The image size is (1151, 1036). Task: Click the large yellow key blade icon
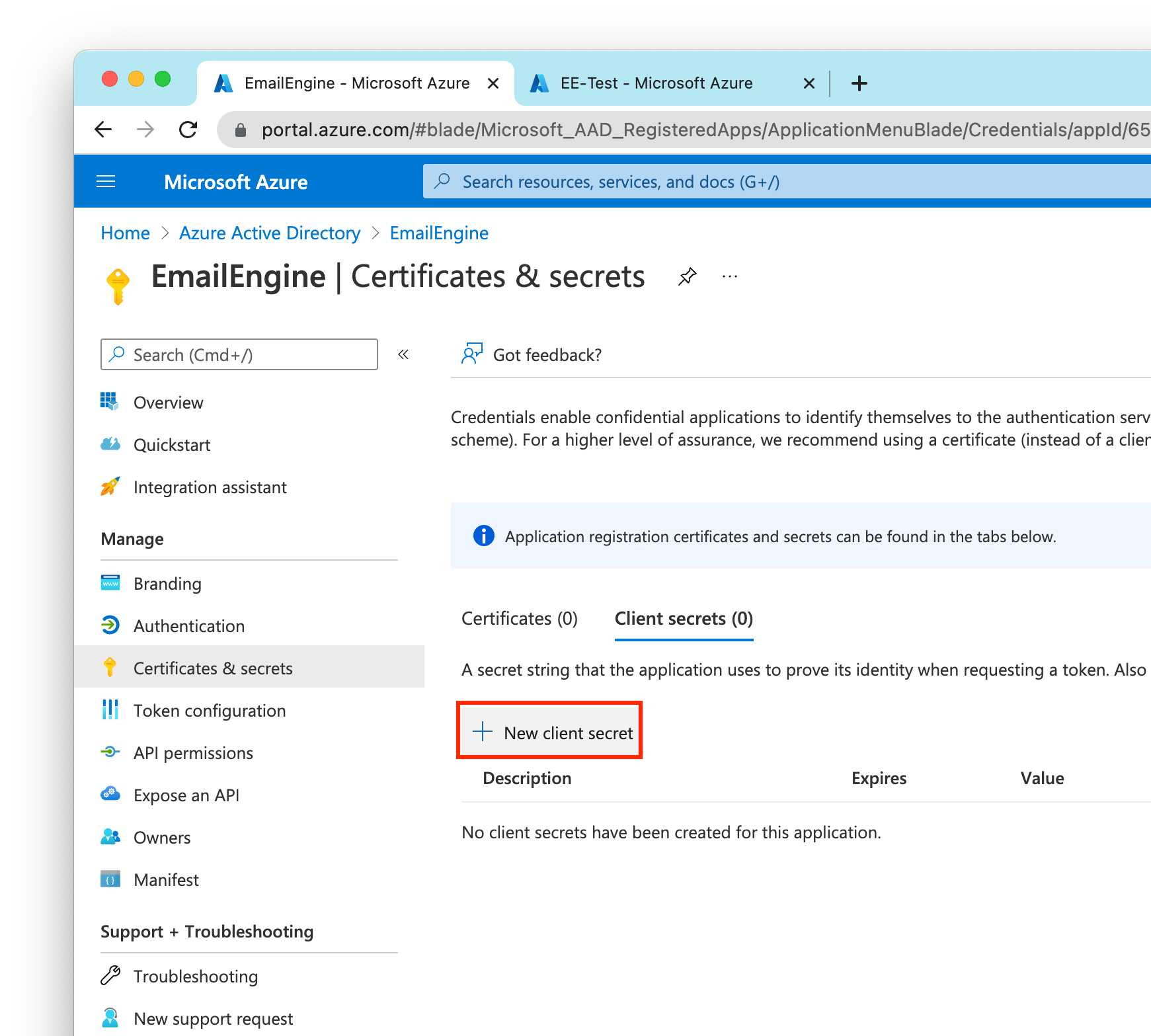(118, 286)
